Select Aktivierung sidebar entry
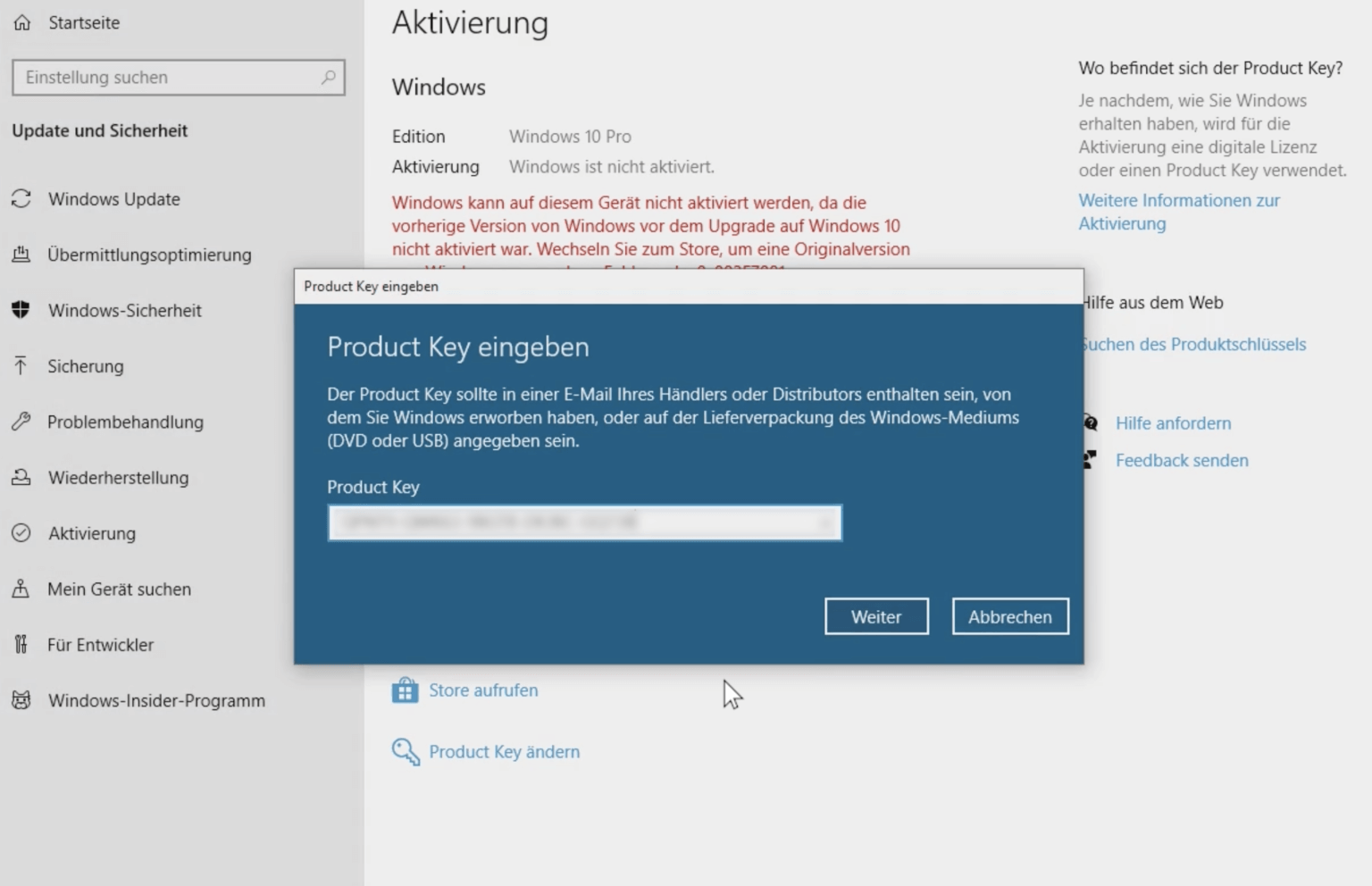The image size is (1372, 886). (x=92, y=533)
